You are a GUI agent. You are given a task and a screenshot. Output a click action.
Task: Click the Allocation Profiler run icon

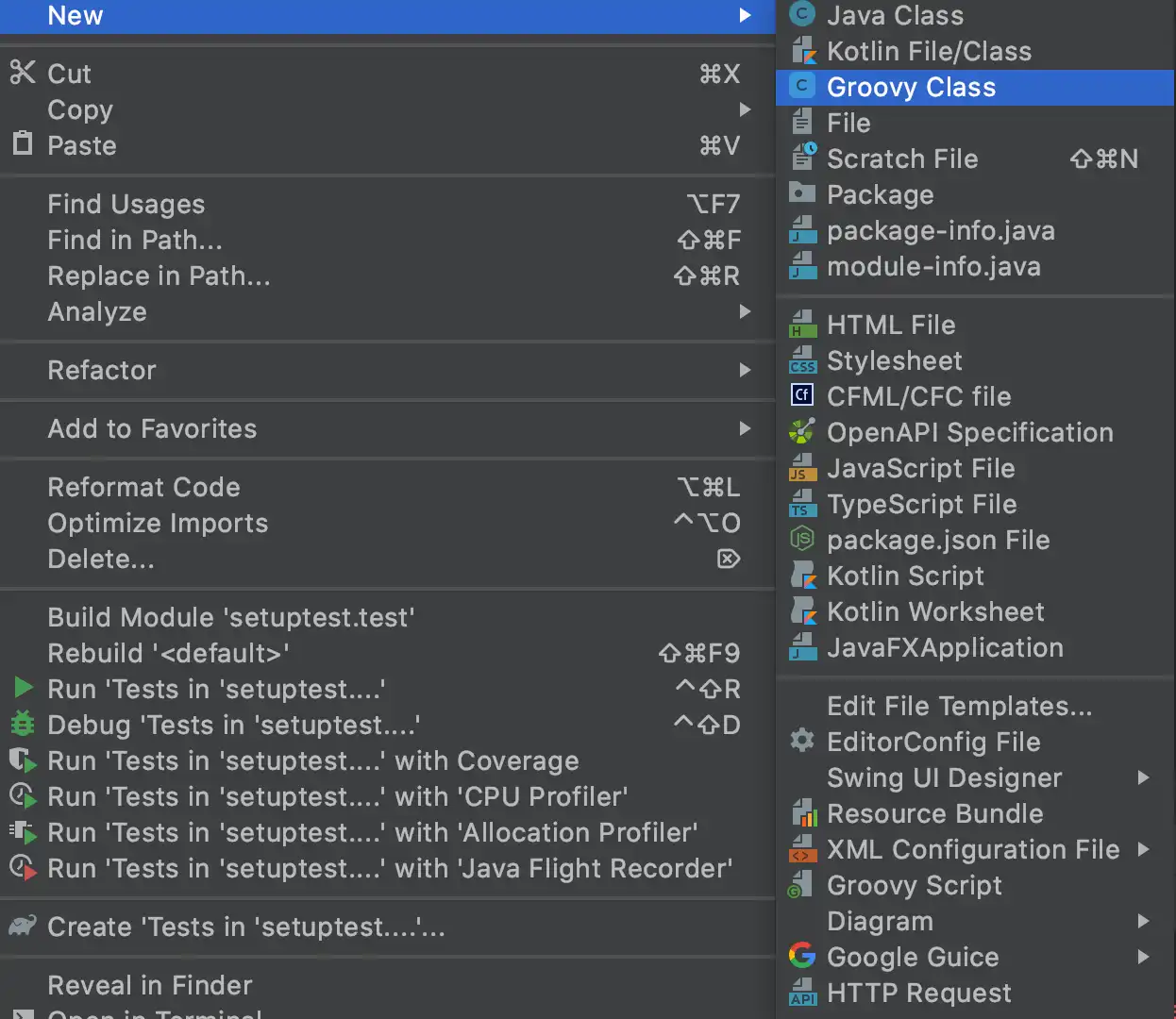pyautogui.click(x=23, y=832)
